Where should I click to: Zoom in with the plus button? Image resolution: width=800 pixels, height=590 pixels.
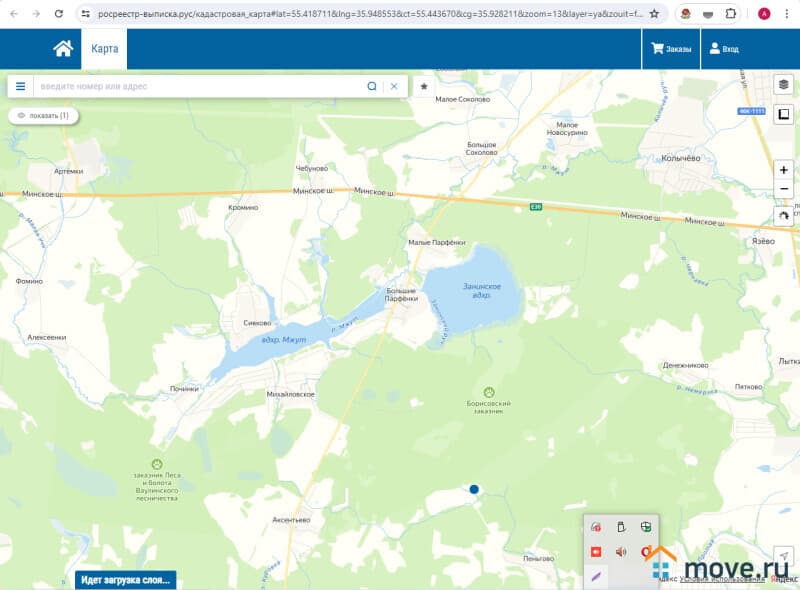coord(784,170)
